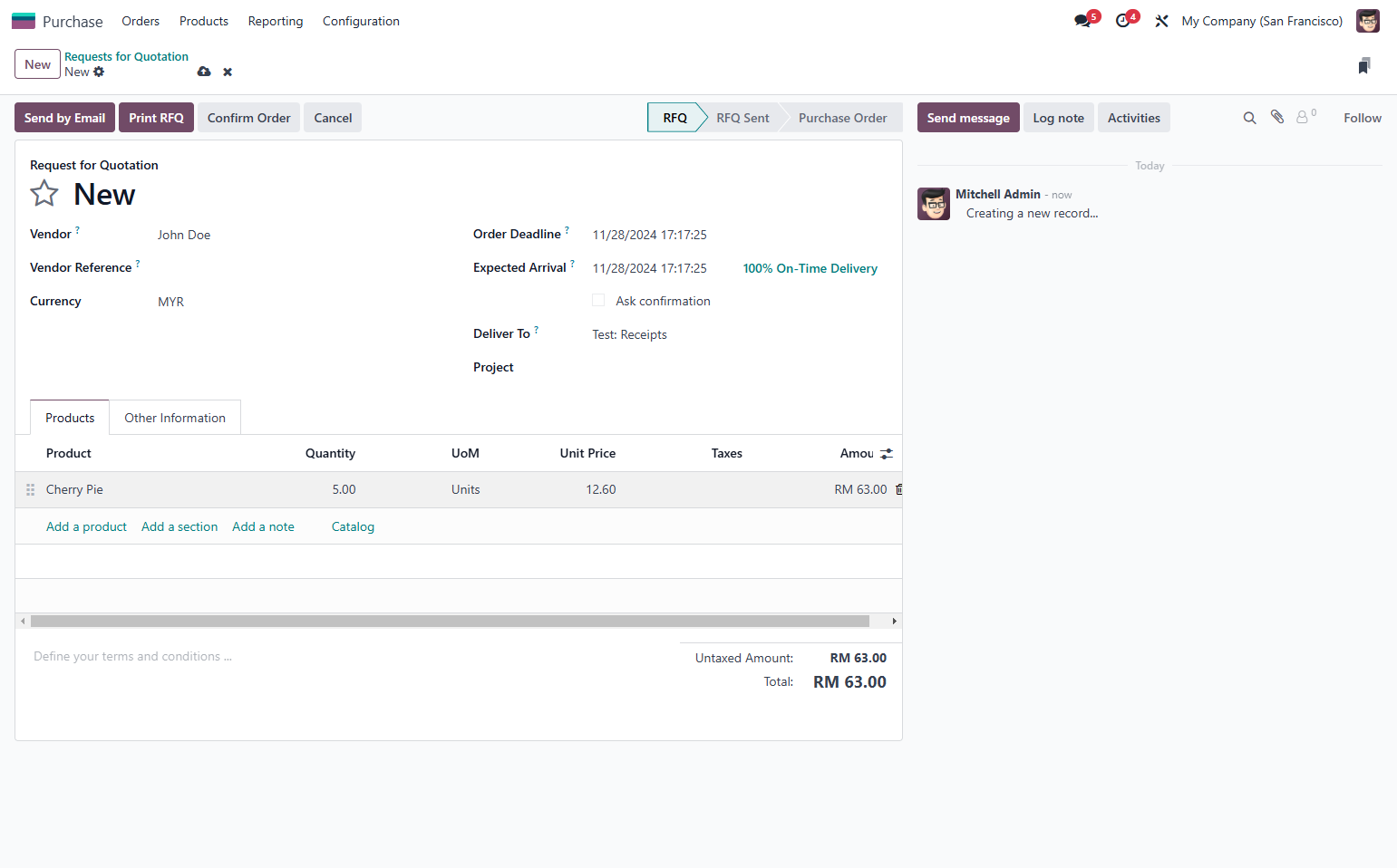1397x868 pixels.
Task: Open the Currency field showing MYR
Action: click(x=299, y=302)
